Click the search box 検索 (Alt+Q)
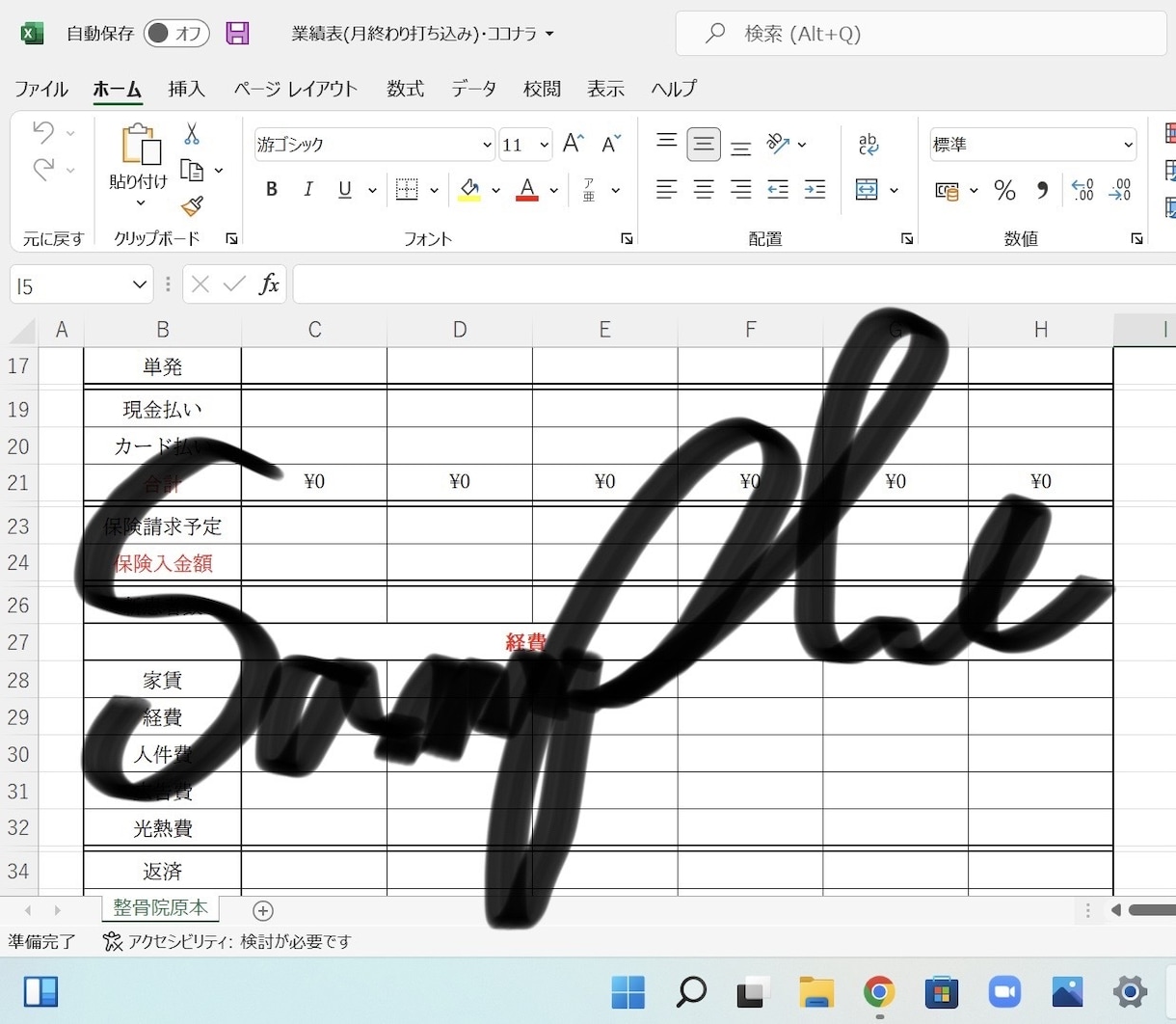This screenshot has height=1024, width=1176. tap(921, 34)
